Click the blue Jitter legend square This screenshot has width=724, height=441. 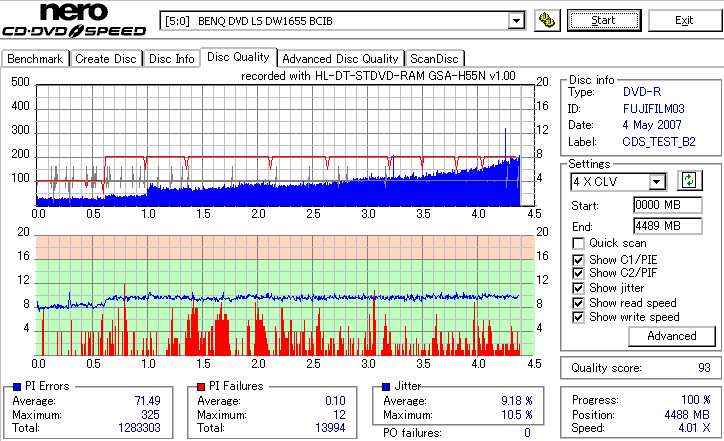386,387
